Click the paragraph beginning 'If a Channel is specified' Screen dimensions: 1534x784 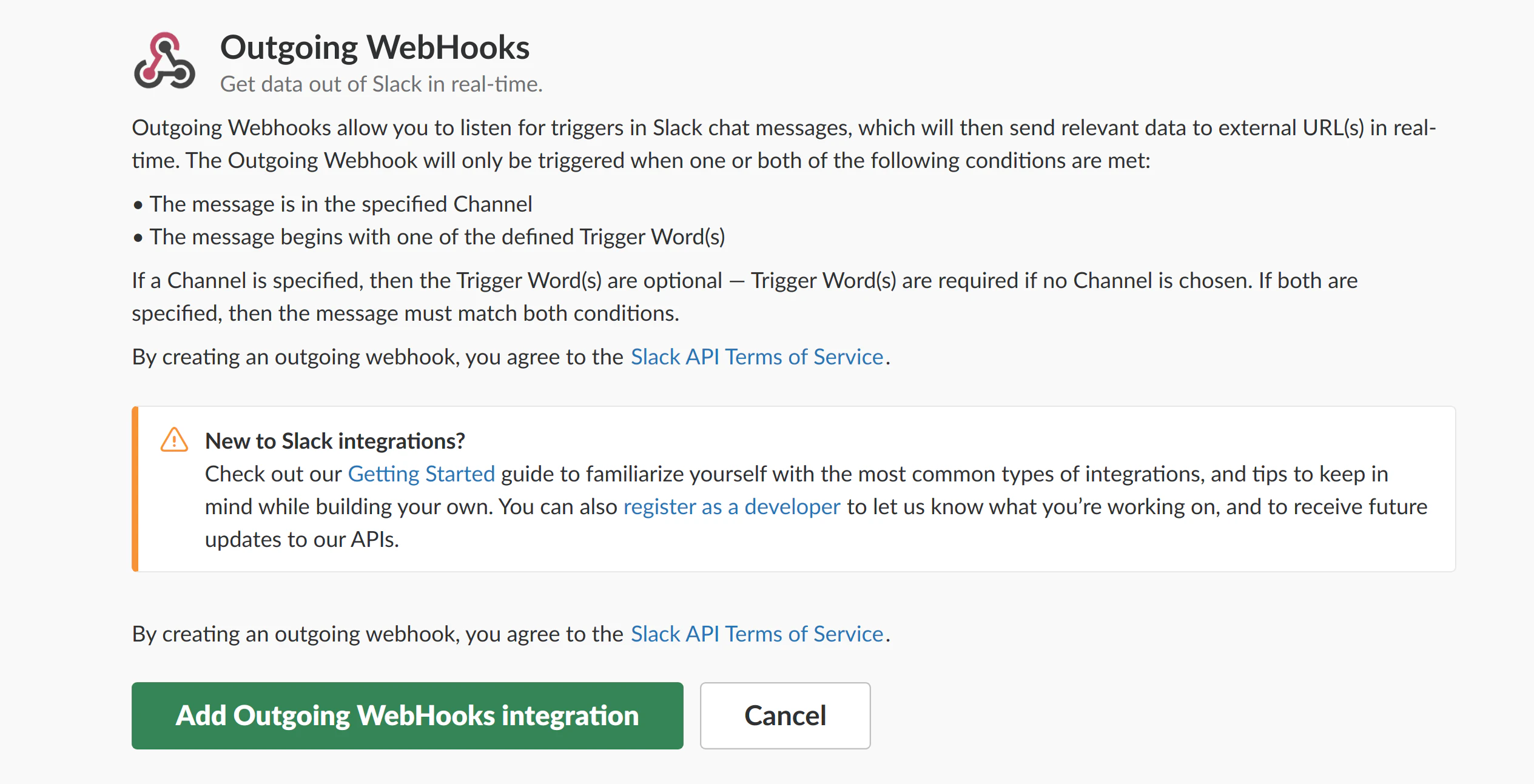[x=745, y=297]
